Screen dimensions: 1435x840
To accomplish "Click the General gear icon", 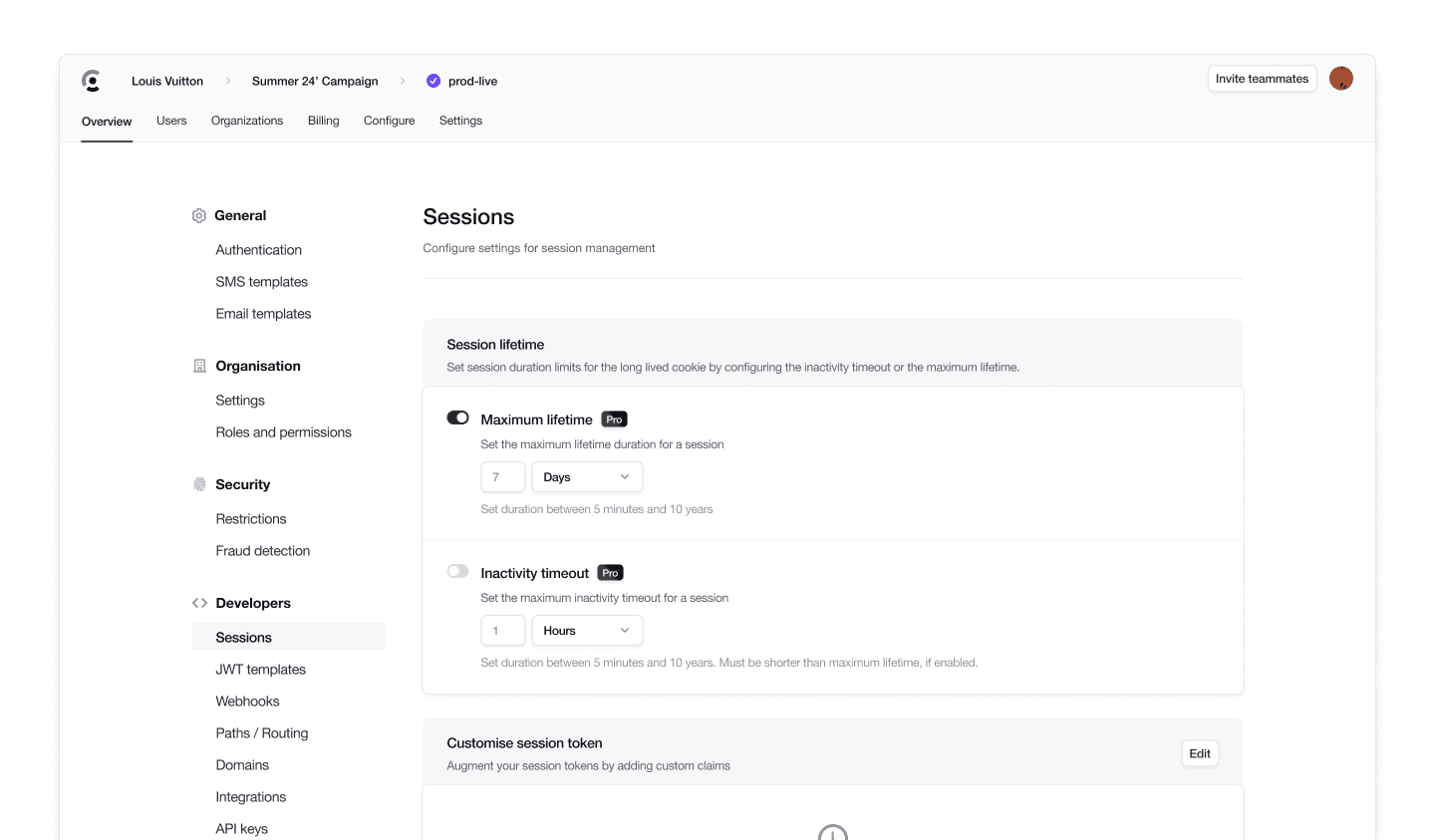I will tap(199, 215).
